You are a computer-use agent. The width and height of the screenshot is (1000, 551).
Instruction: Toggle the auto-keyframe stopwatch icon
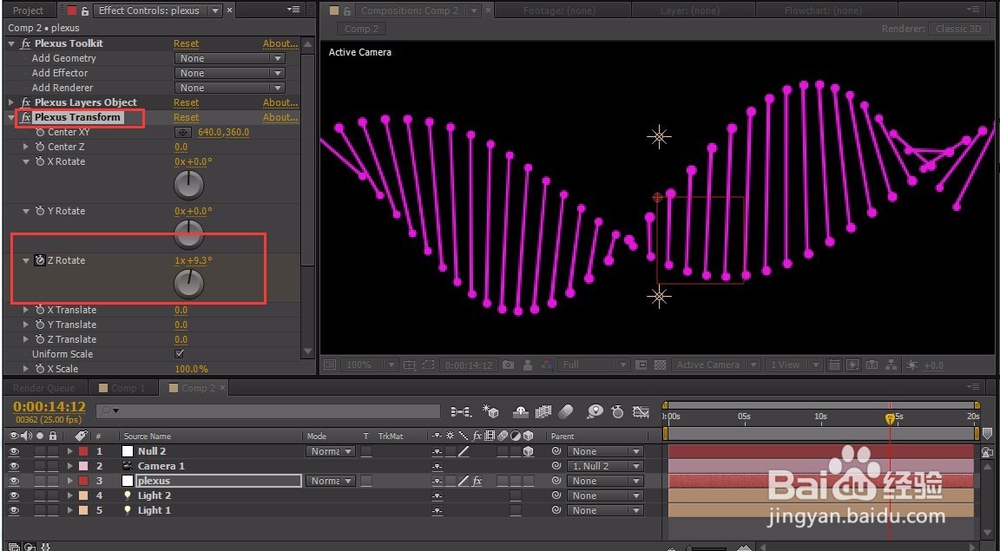[617, 412]
